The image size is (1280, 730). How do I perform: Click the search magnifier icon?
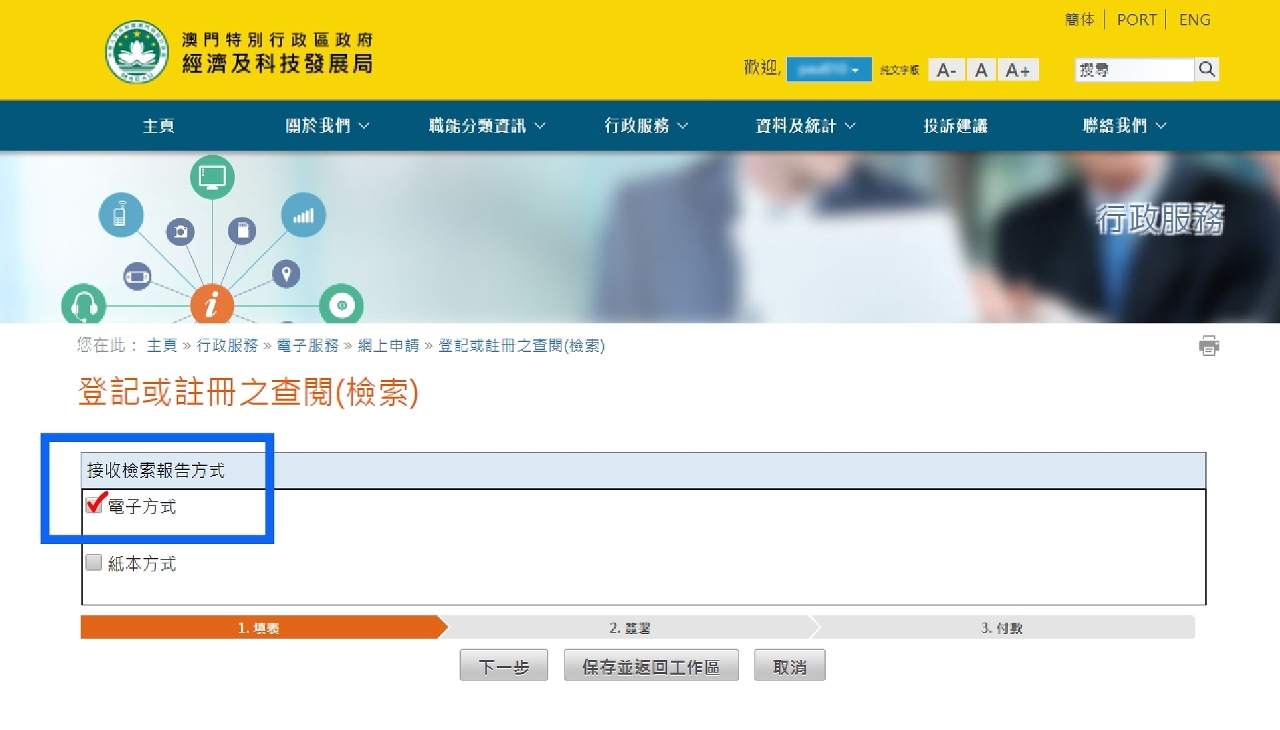[x=1207, y=69]
